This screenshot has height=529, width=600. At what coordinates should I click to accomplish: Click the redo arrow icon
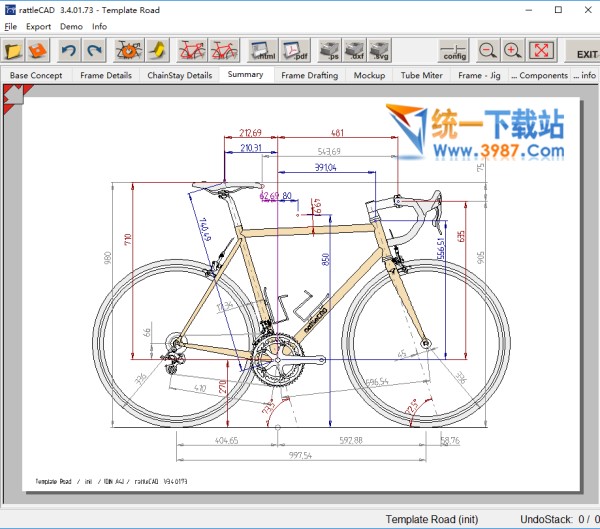tap(95, 49)
